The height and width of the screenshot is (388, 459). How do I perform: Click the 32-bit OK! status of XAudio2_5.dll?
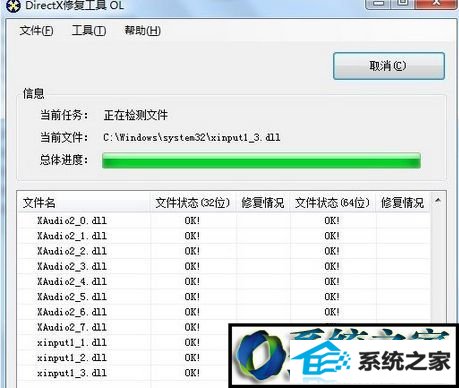click(192, 297)
